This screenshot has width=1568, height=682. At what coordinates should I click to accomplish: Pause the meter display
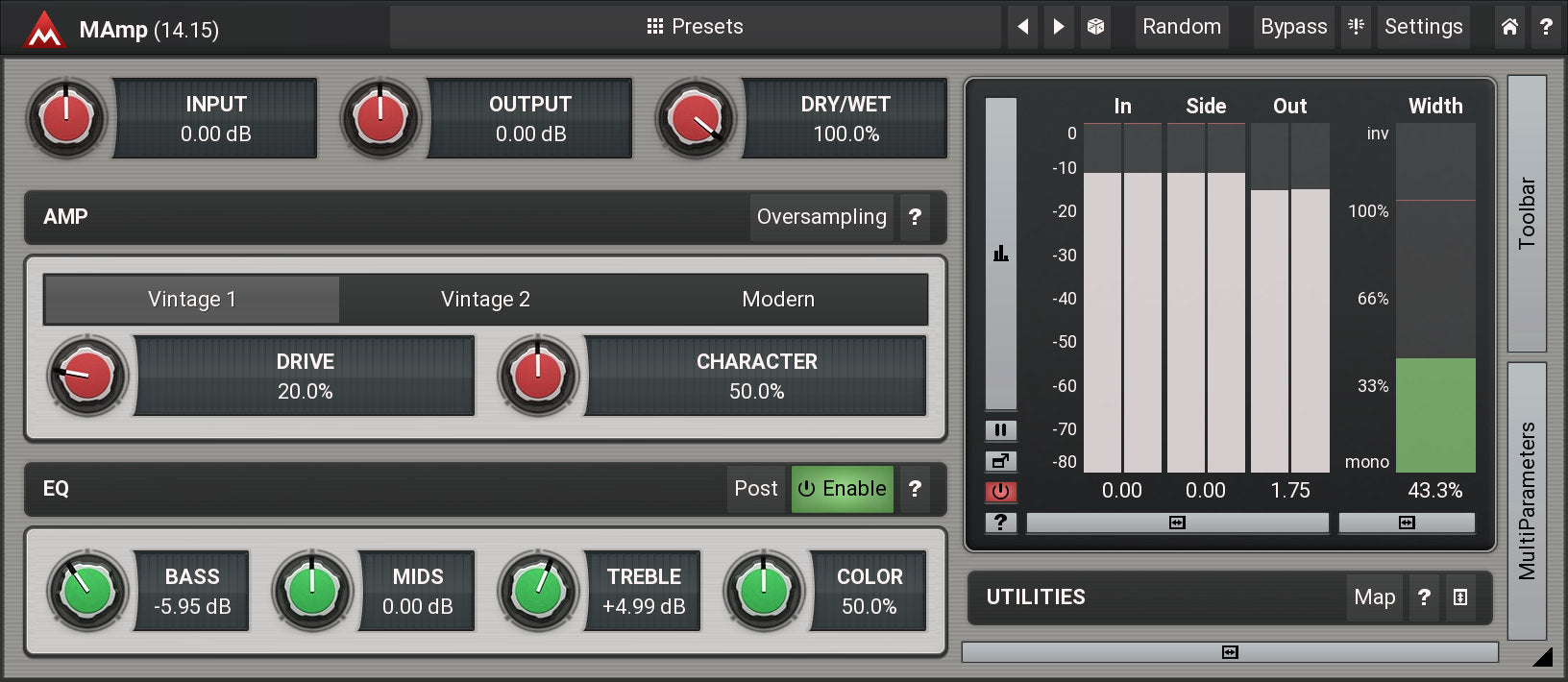pyautogui.click(x=1000, y=430)
